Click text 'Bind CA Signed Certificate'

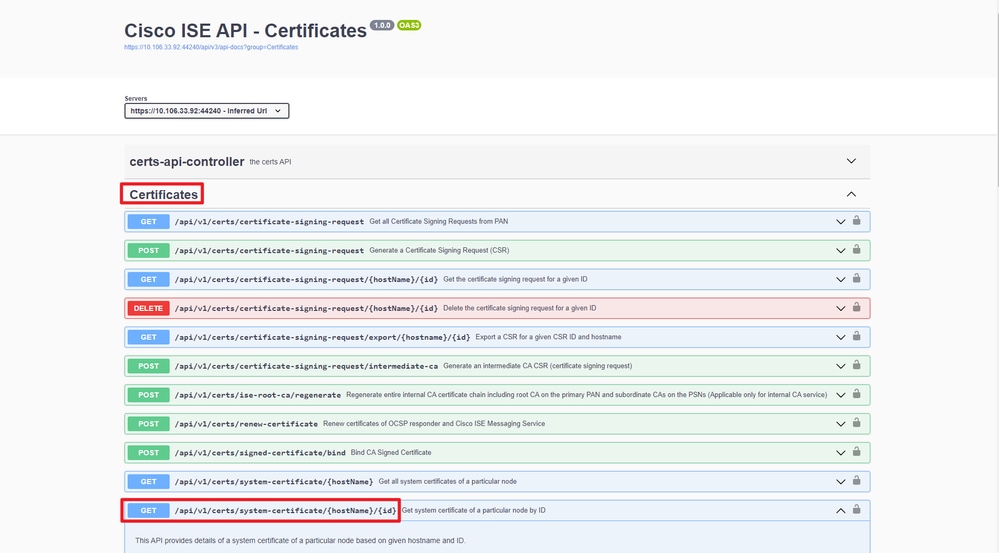(391, 452)
